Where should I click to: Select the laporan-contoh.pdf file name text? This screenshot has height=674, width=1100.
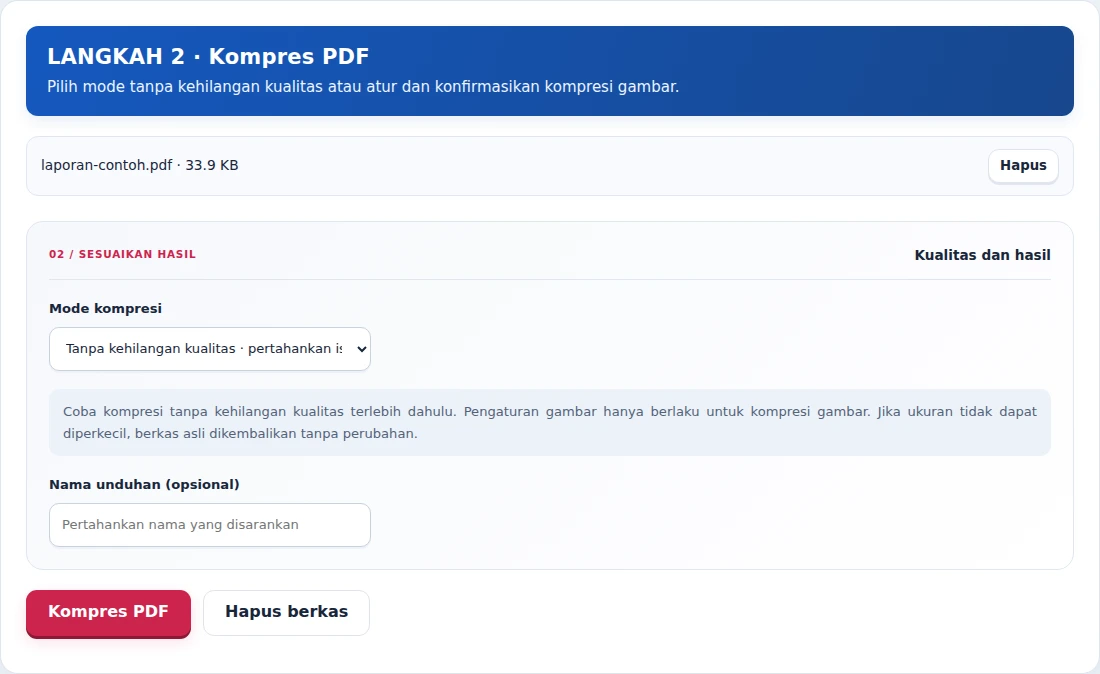click(x=107, y=166)
